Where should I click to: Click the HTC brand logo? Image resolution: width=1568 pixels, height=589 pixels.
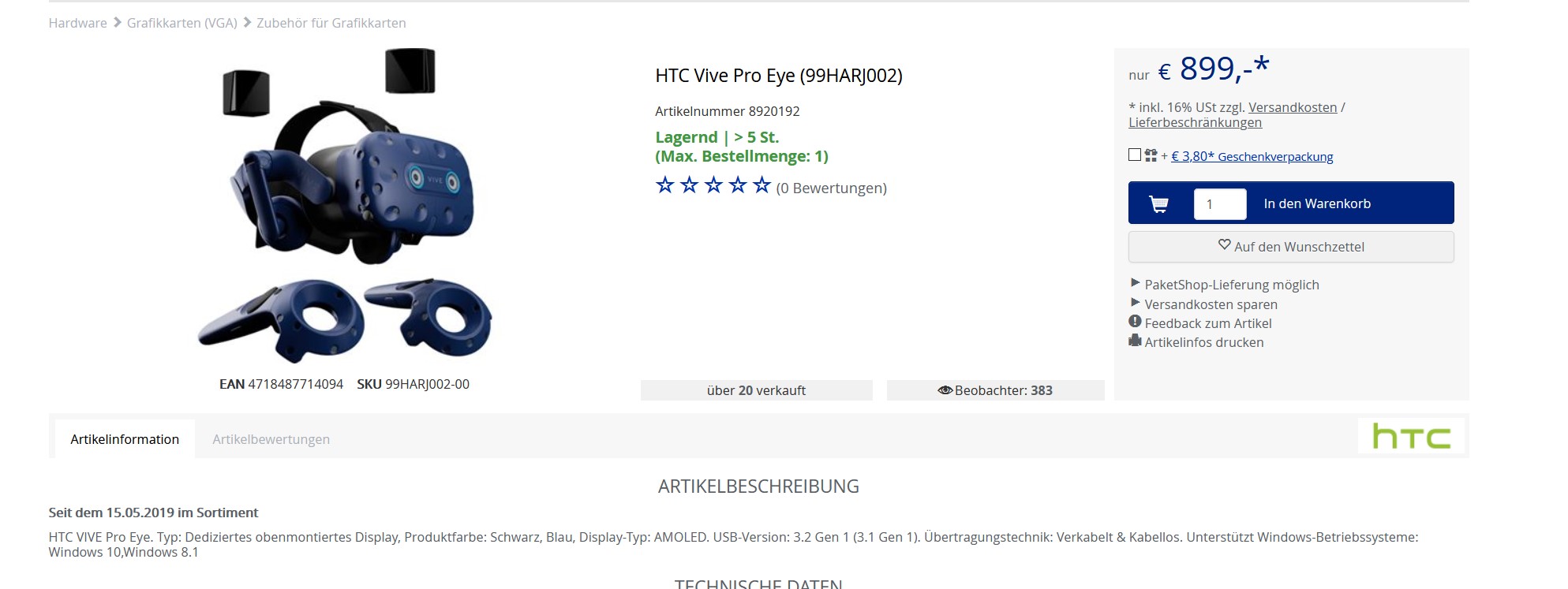click(x=1411, y=436)
